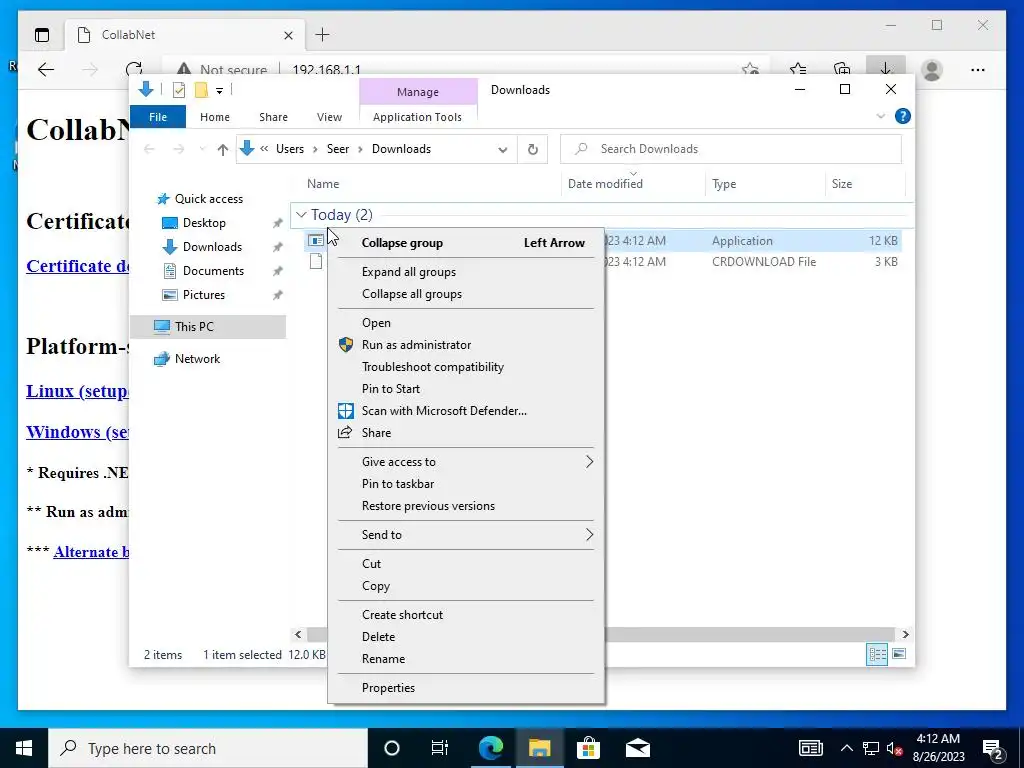Open the Home ribbon tab
1024x768 pixels.
coord(215,117)
